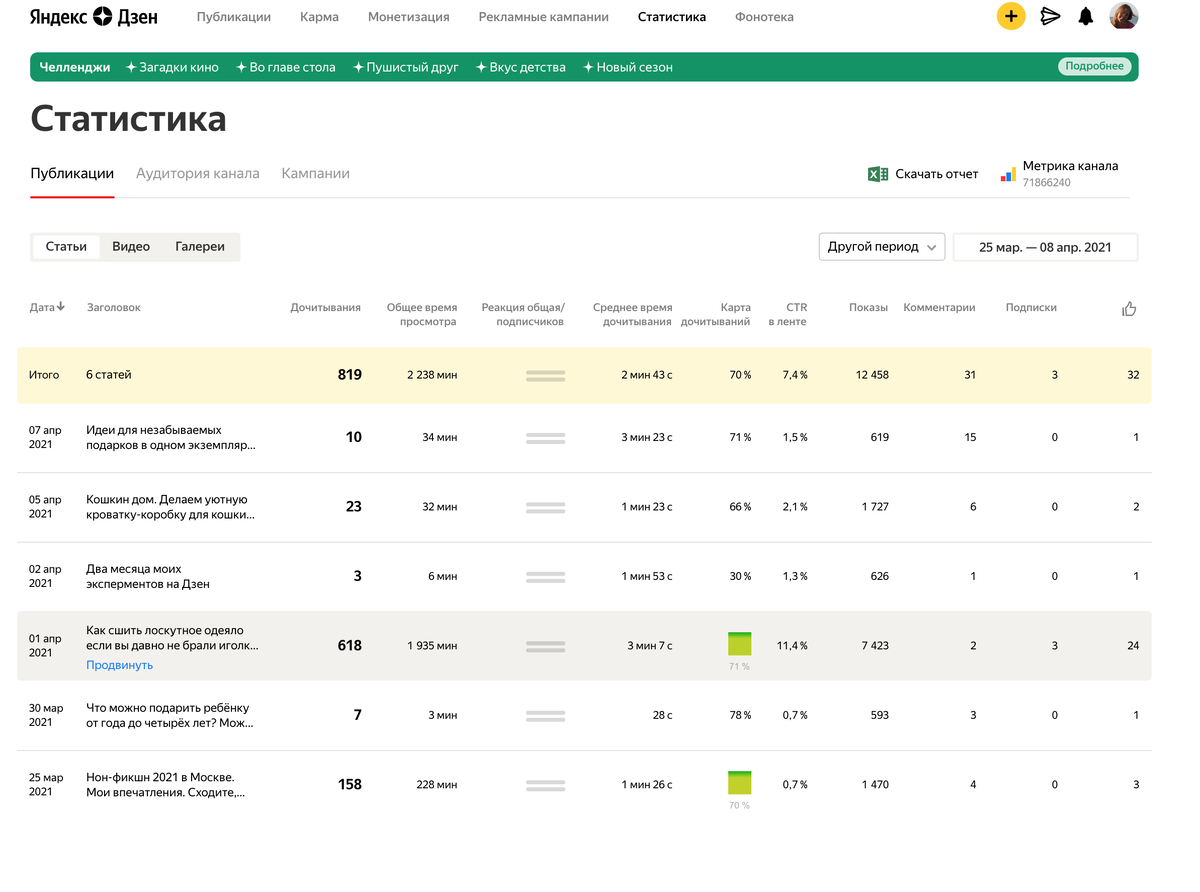Click the green read-map indicator for the 25 мар article

click(739, 783)
